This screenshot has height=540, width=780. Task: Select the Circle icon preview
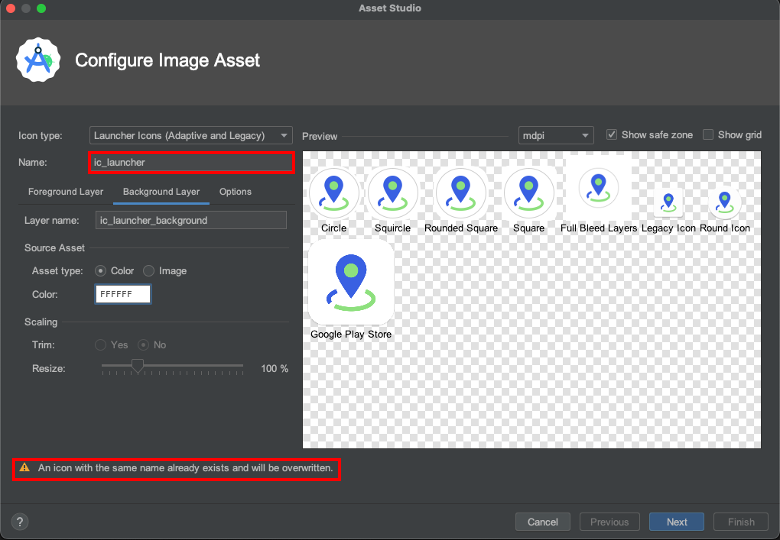tap(334, 193)
